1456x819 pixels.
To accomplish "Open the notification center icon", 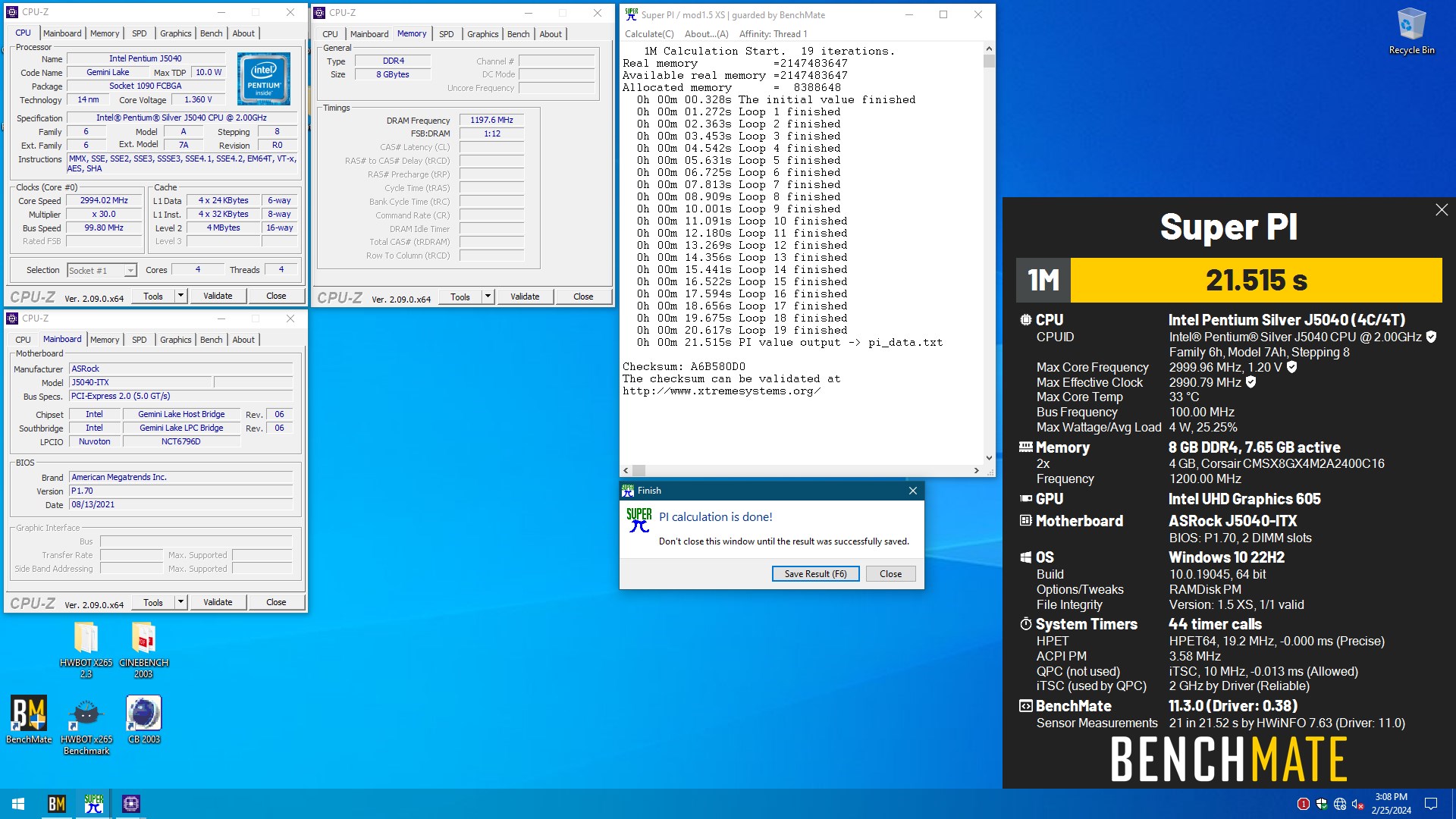I will click(x=1431, y=804).
